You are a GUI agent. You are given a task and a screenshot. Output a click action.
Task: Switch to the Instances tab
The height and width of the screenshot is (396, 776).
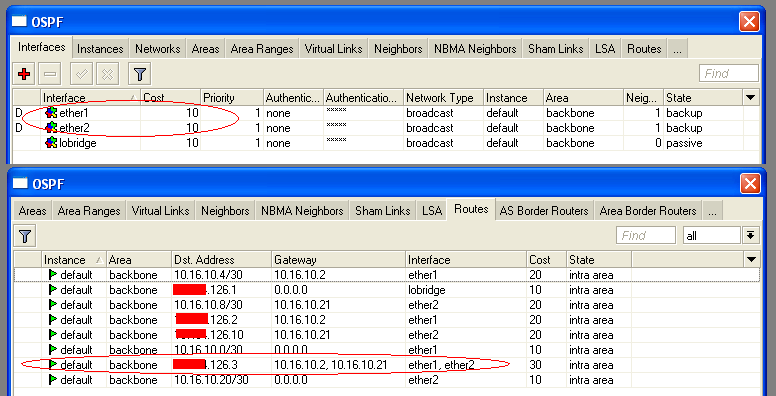click(x=100, y=49)
